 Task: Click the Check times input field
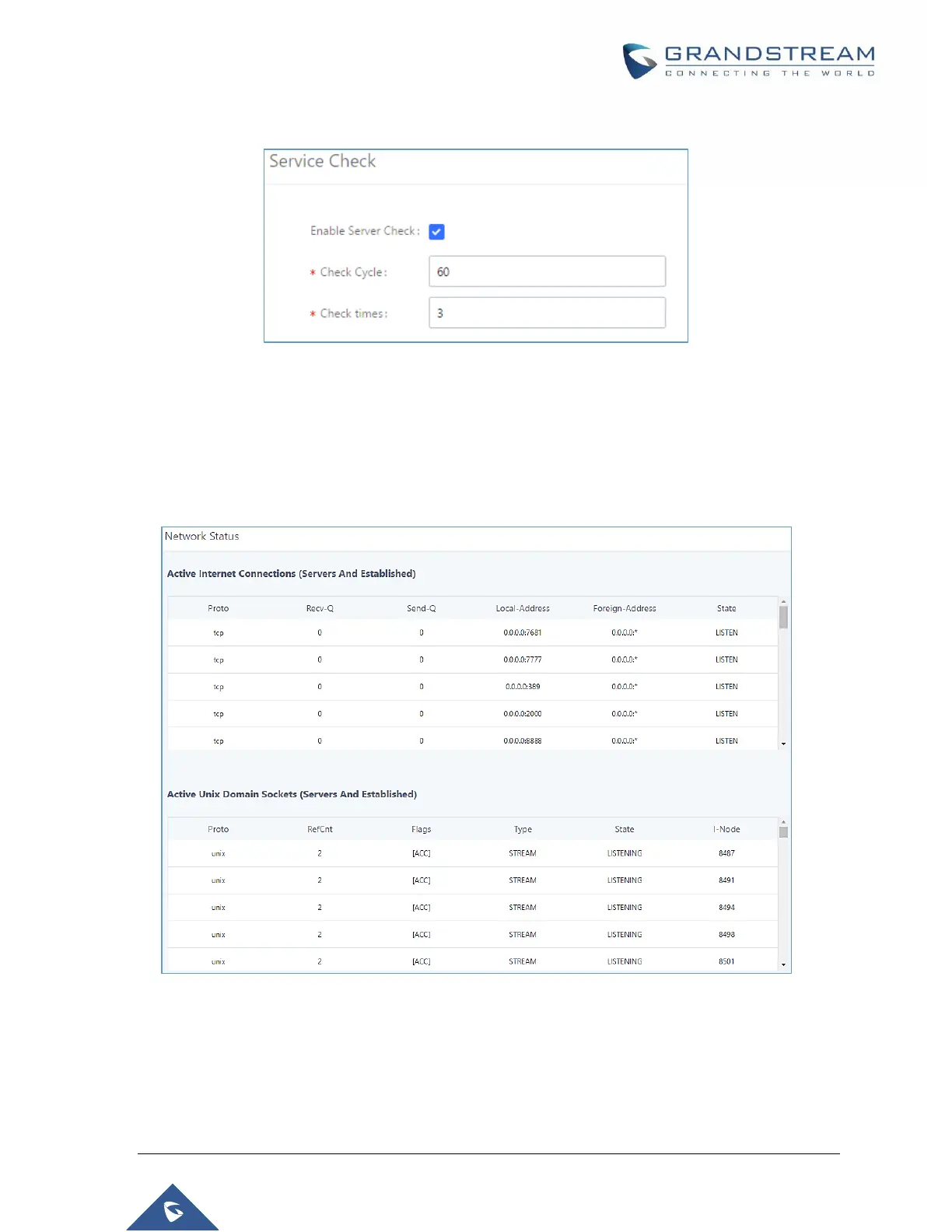(547, 313)
